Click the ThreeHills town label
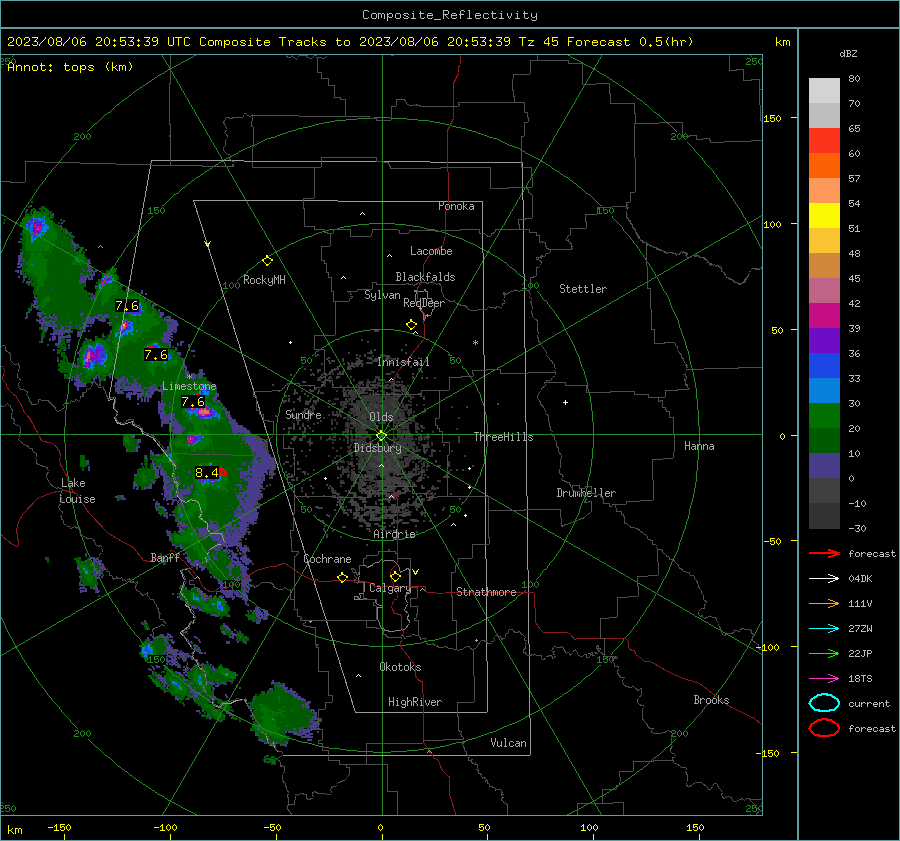Viewport: 900px width, 841px height. pyautogui.click(x=503, y=437)
